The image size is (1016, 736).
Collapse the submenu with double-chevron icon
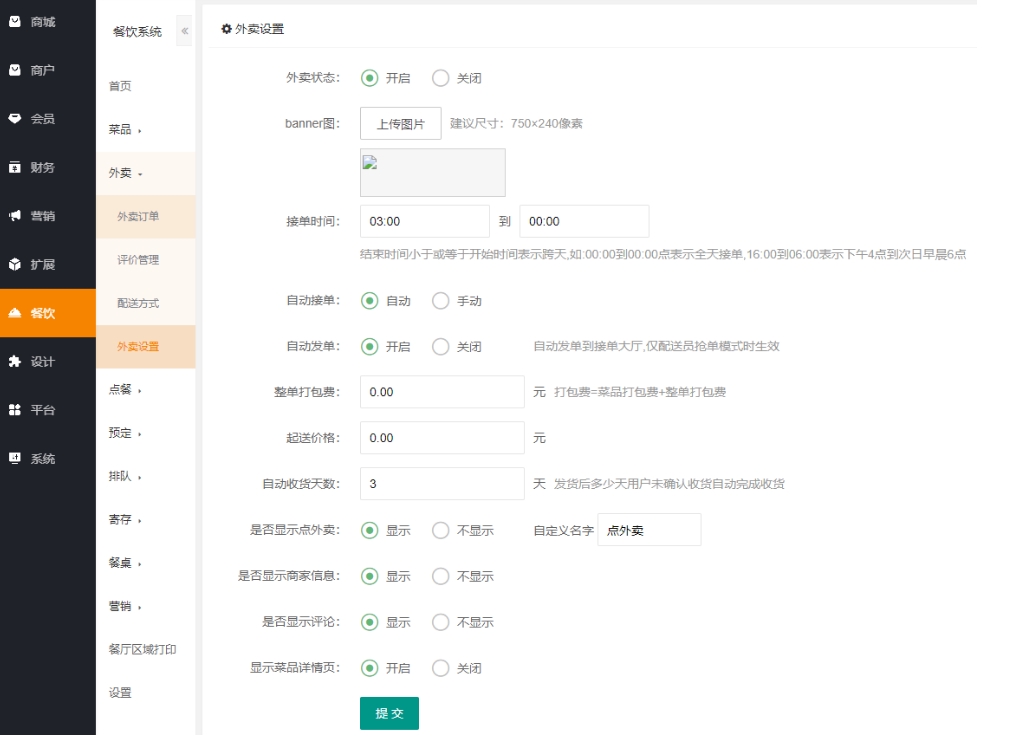184,31
